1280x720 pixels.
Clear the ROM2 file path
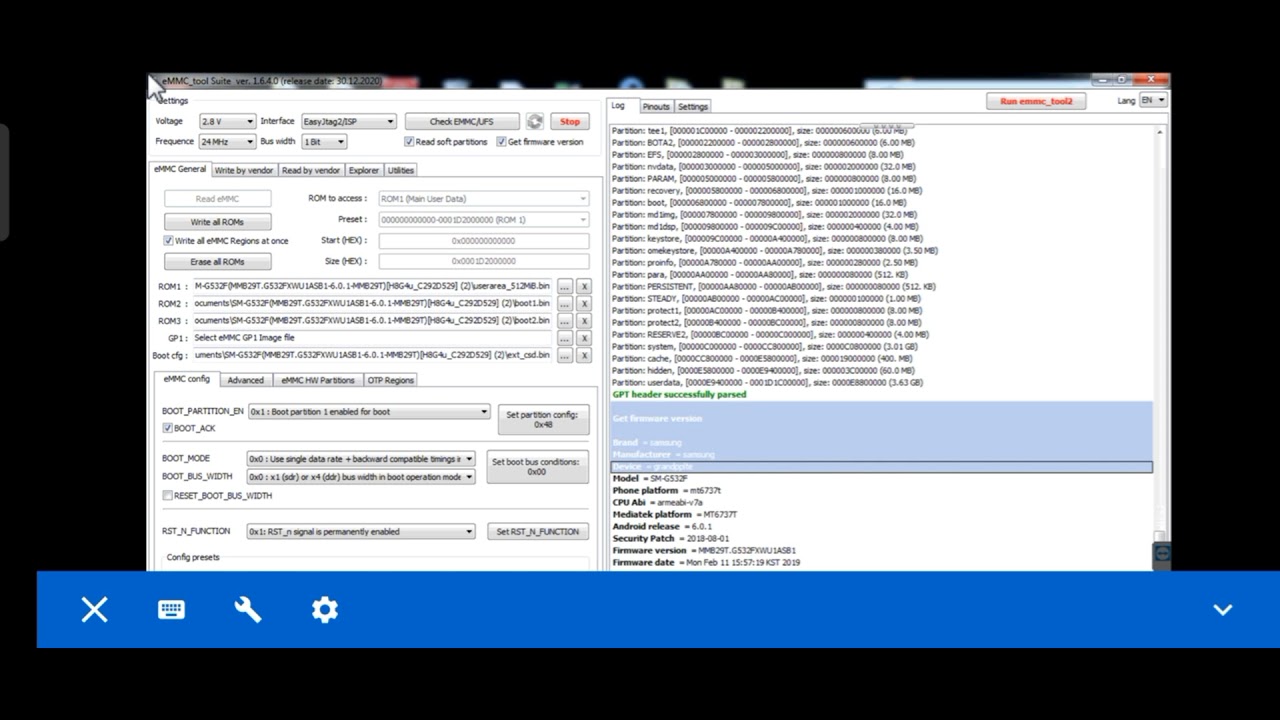[584, 304]
